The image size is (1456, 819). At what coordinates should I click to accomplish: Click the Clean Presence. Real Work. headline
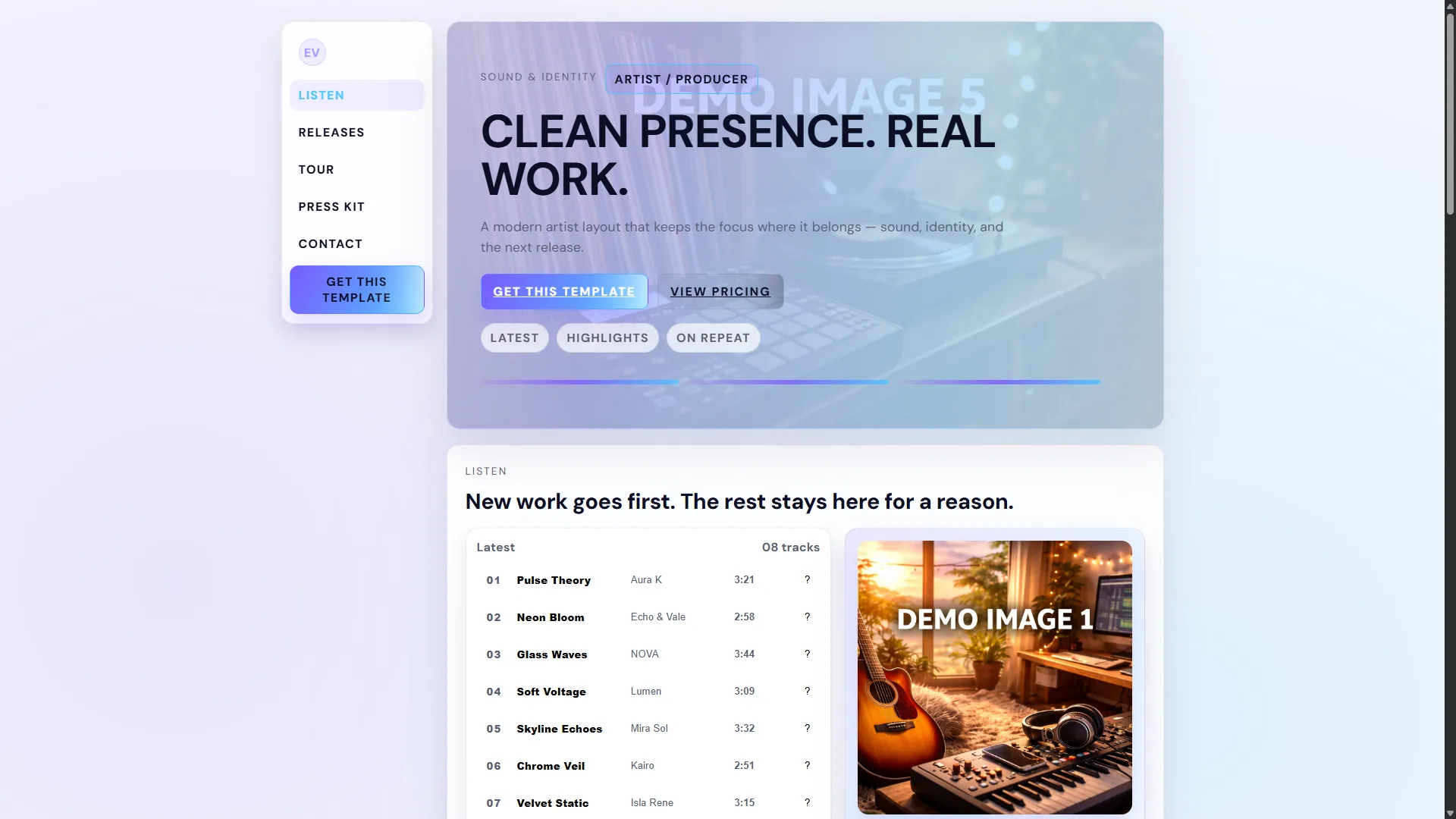click(738, 155)
